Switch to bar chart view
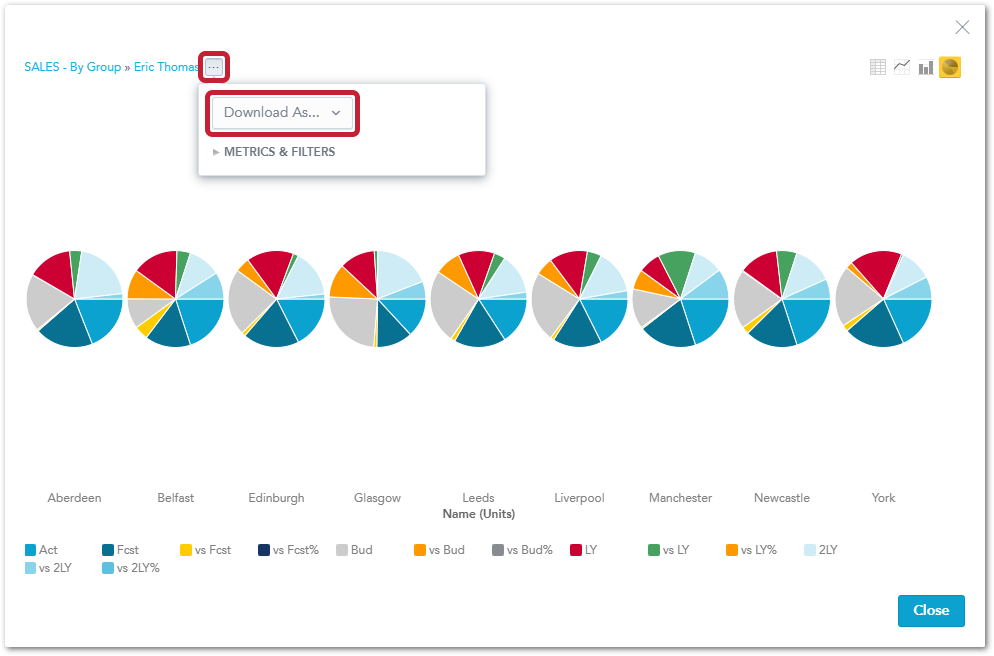Screen dimensions: 994x656 coord(926,67)
